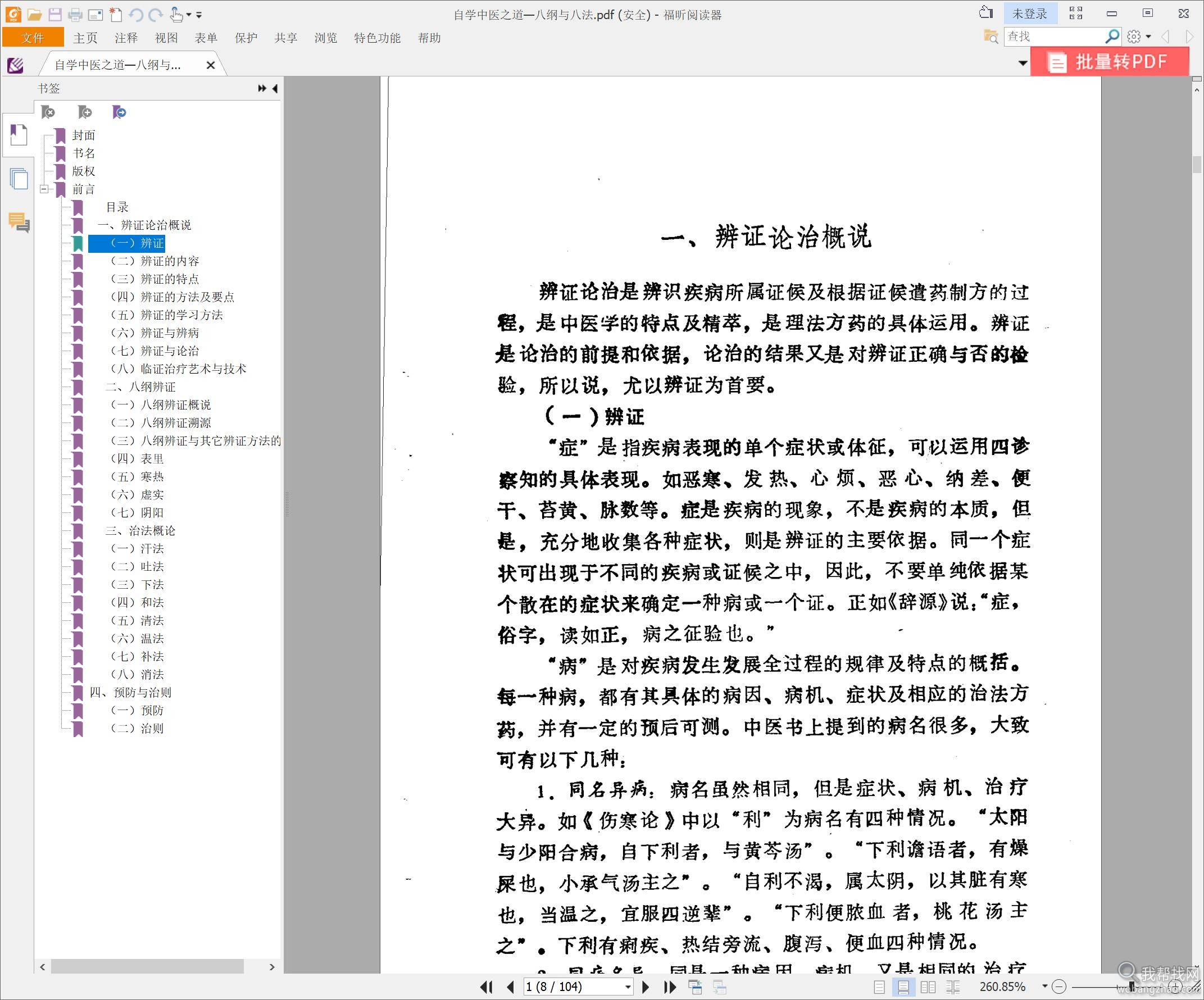Go to the last page arrow
The image size is (1204, 1000).
pos(670,987)
